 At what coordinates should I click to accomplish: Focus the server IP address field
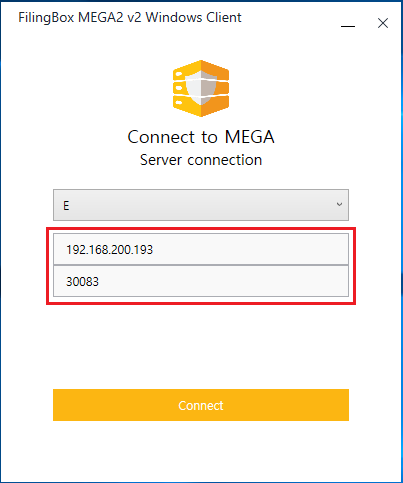pos(201,249)
